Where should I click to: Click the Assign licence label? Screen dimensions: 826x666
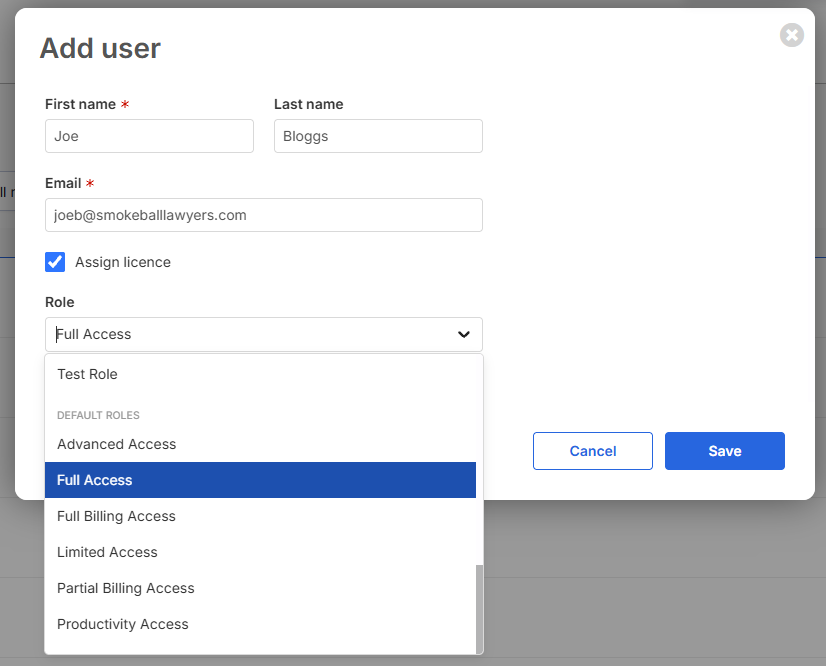coord(123,262)
